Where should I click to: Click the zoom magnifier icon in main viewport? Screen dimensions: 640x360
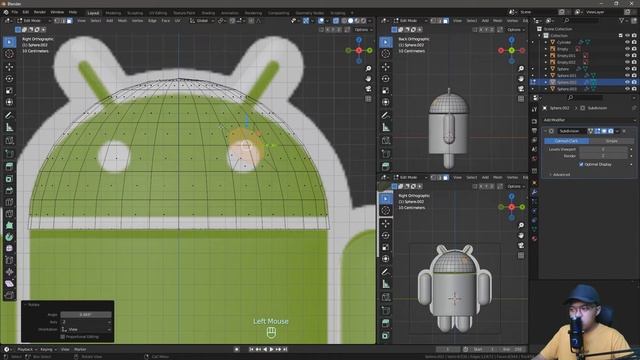coord(368,69)
